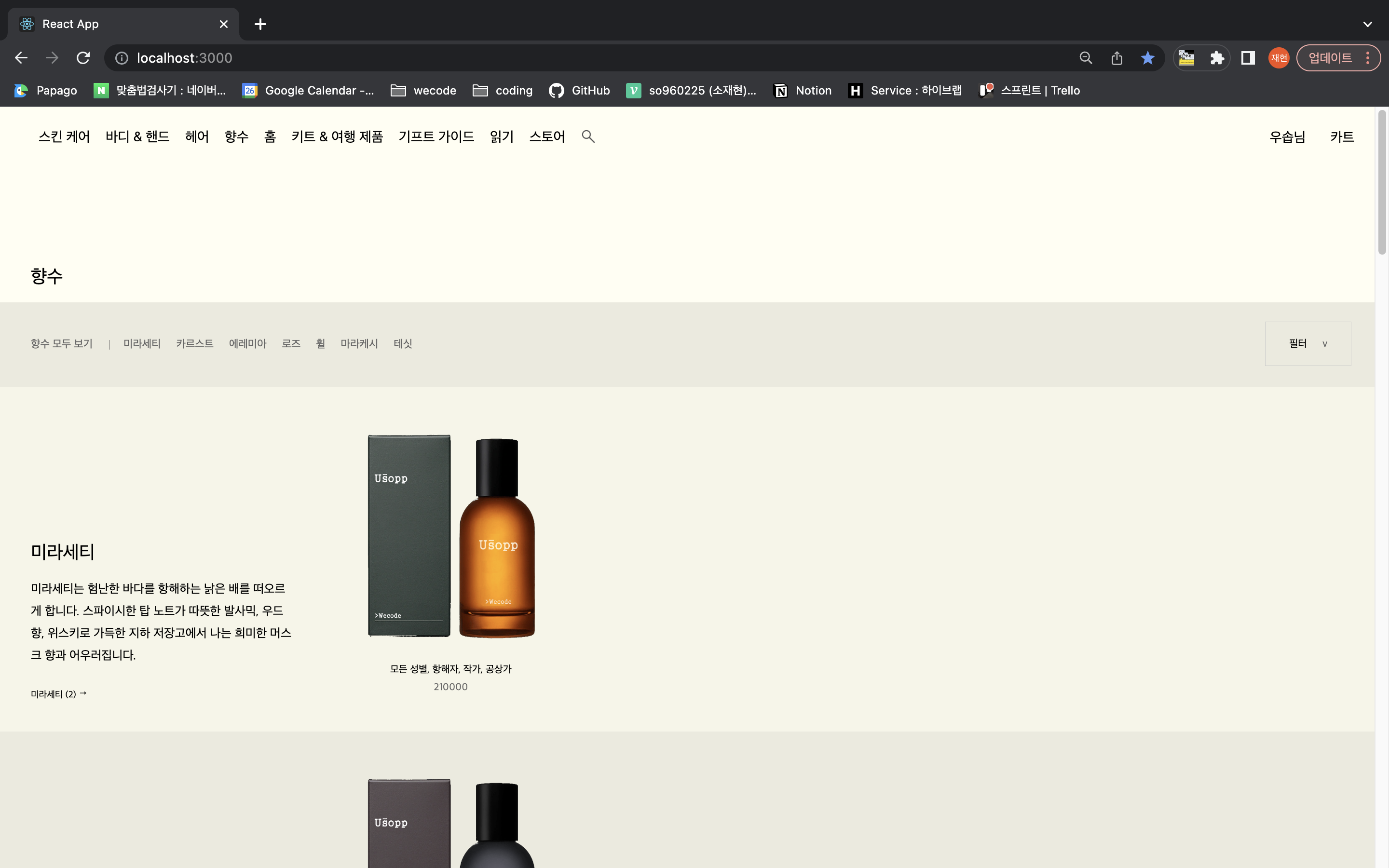The height and width of the screenshot is (868, 1389).
Task: Reload the page with refresh icon
Action: point(83,58)
